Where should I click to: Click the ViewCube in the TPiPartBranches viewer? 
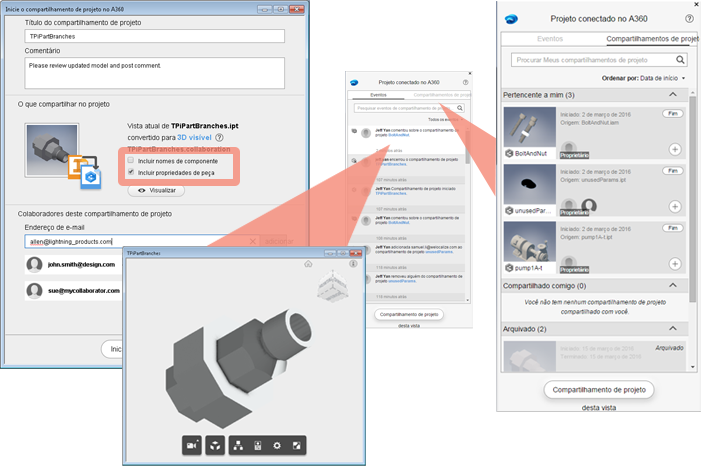(x=333, y=286)
